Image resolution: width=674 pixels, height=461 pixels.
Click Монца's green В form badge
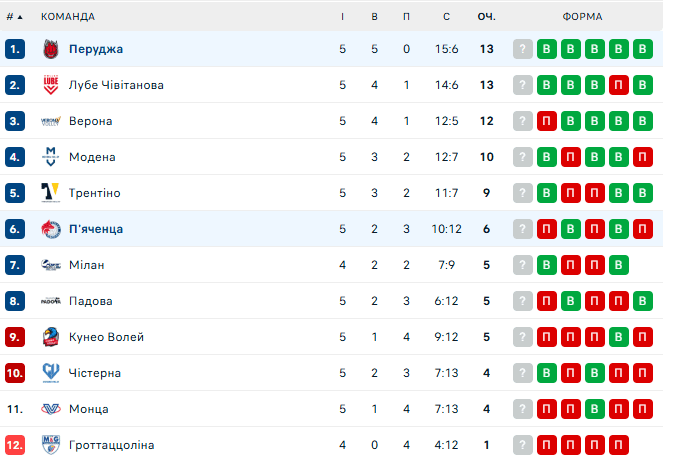(595, 409)
